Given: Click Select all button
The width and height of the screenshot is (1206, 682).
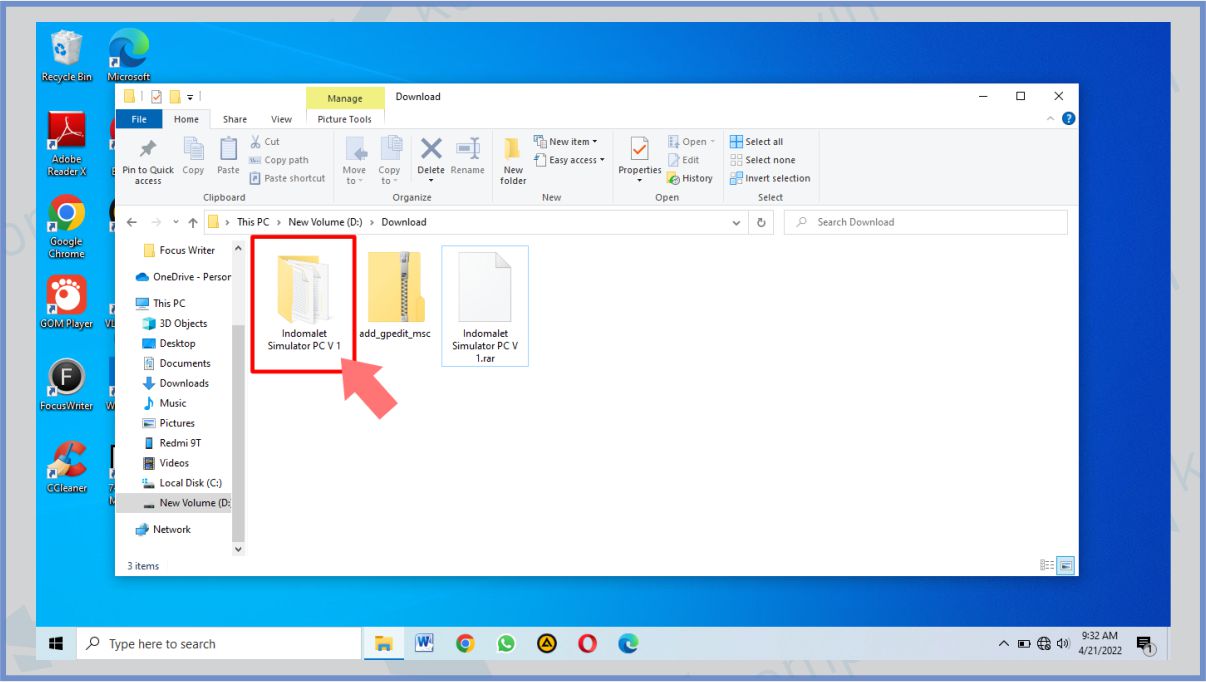Looking at the screenshot, I should (757, 142).
